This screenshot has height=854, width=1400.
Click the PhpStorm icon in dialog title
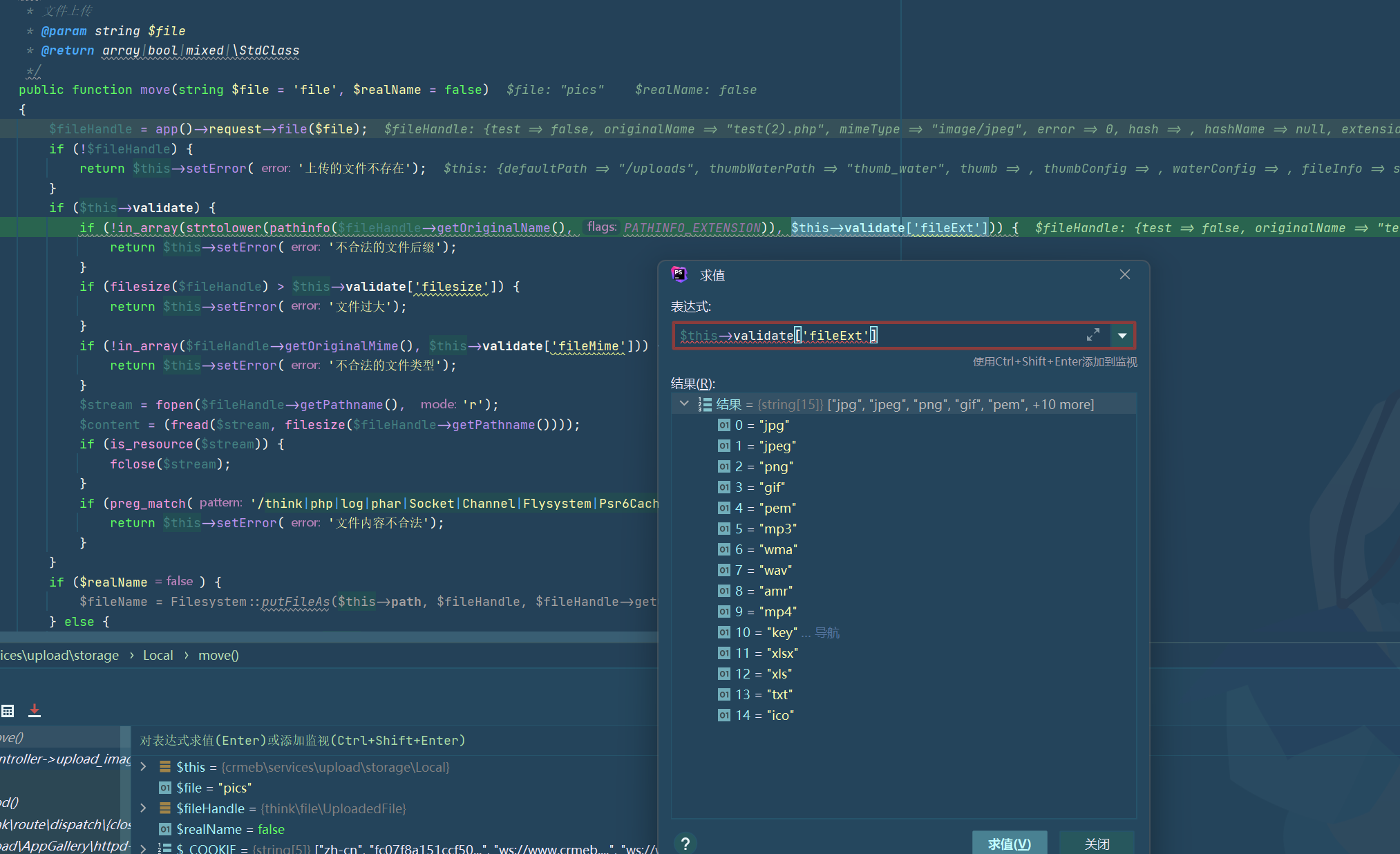679,274
